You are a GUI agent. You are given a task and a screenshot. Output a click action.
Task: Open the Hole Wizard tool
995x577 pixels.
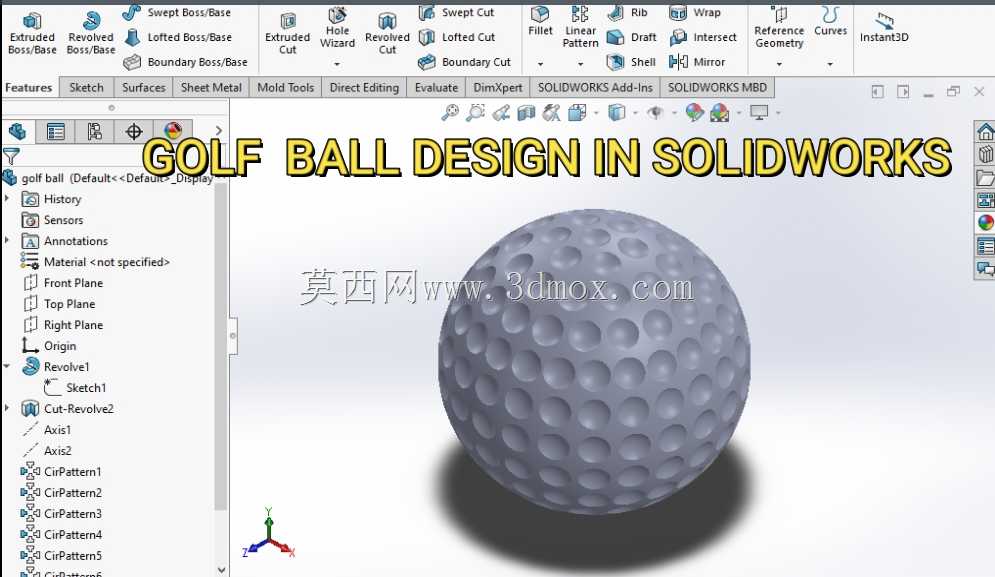tap(337, 29)
